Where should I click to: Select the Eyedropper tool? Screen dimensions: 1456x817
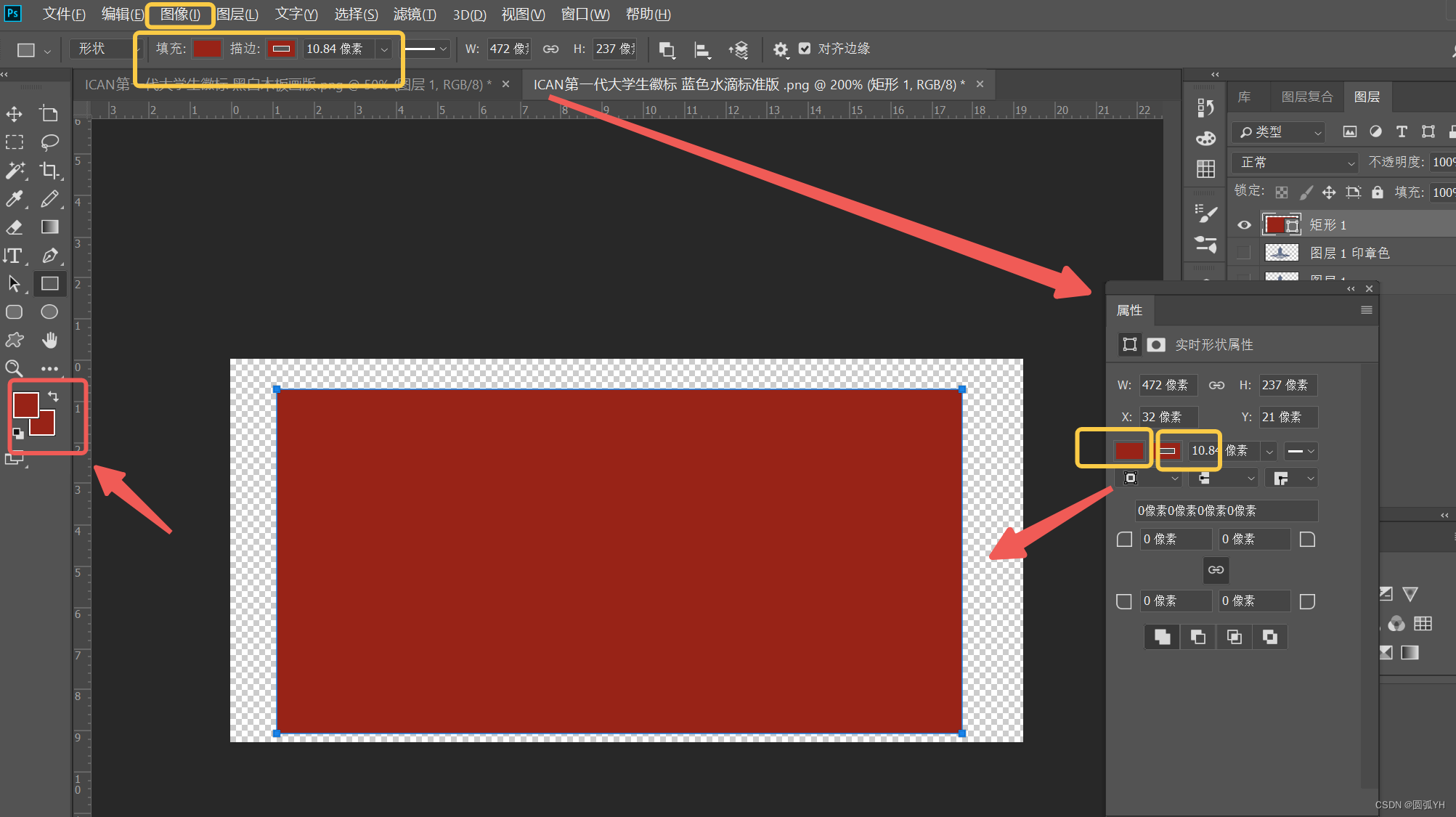14,199
